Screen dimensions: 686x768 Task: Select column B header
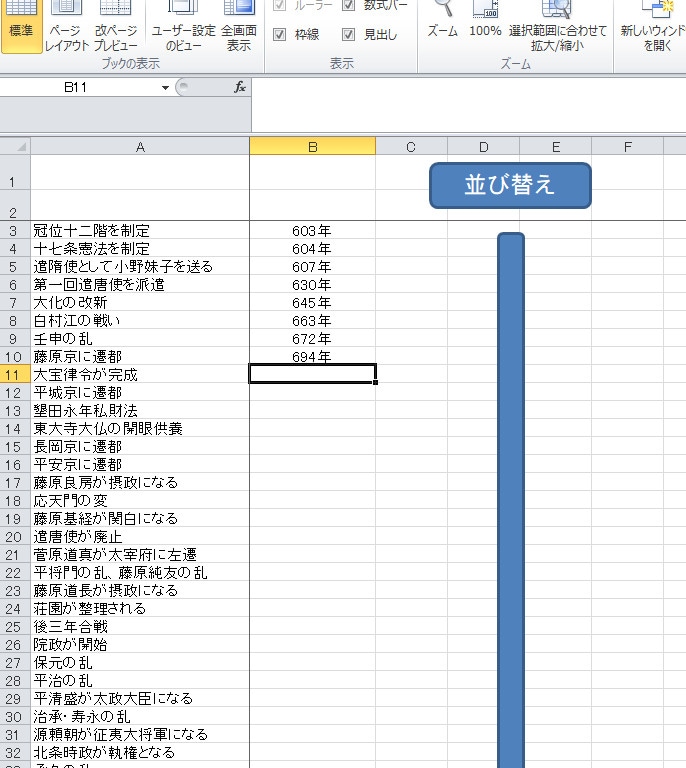[312, 146]
